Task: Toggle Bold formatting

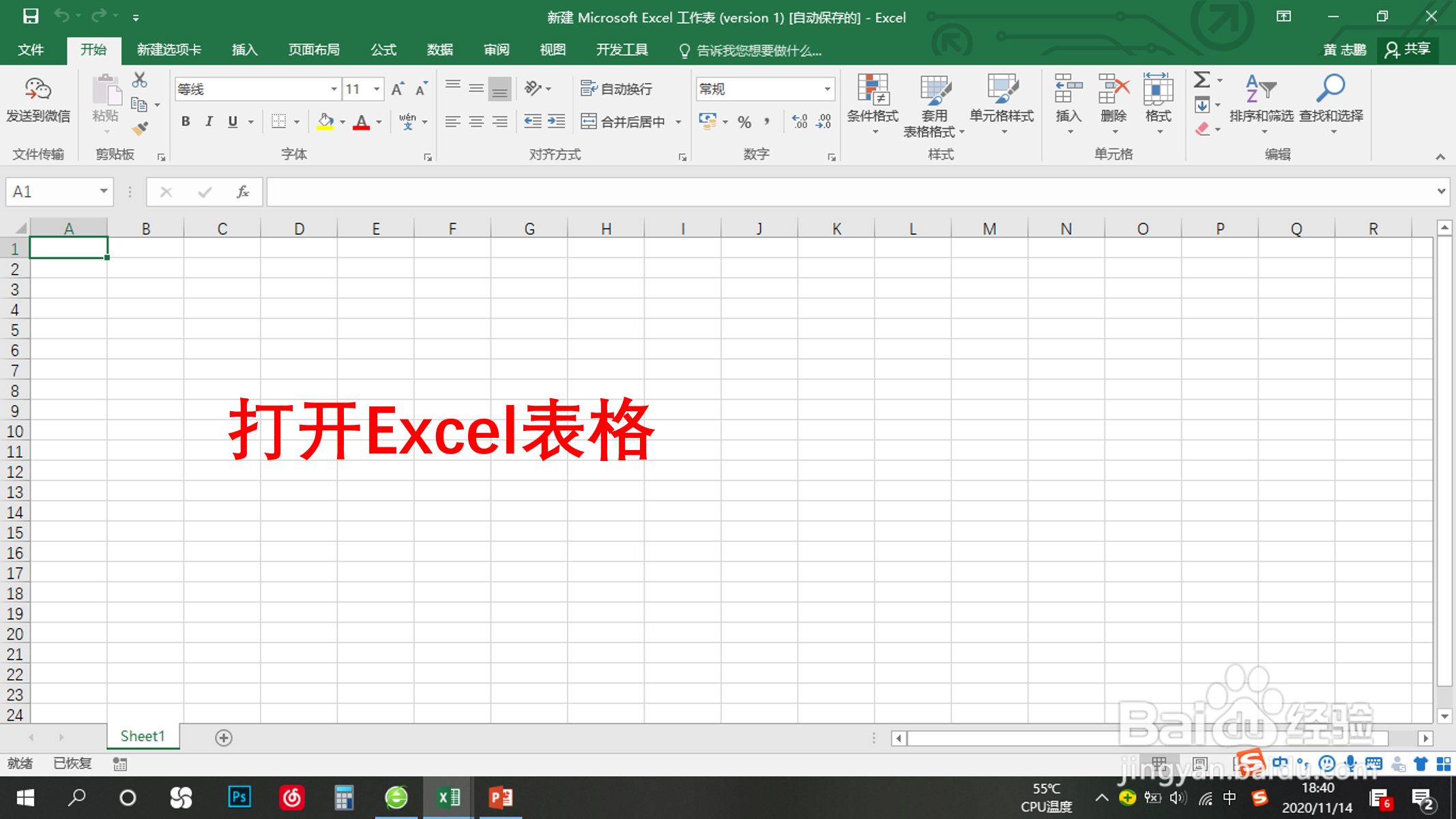Action: 186,121
